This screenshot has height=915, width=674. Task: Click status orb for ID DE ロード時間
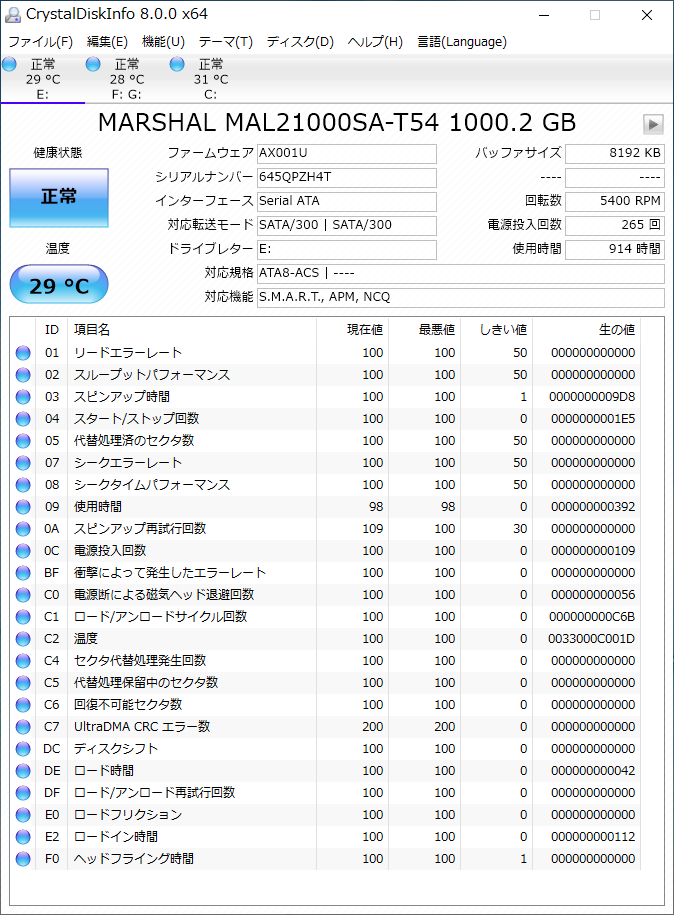coord(23,771)
